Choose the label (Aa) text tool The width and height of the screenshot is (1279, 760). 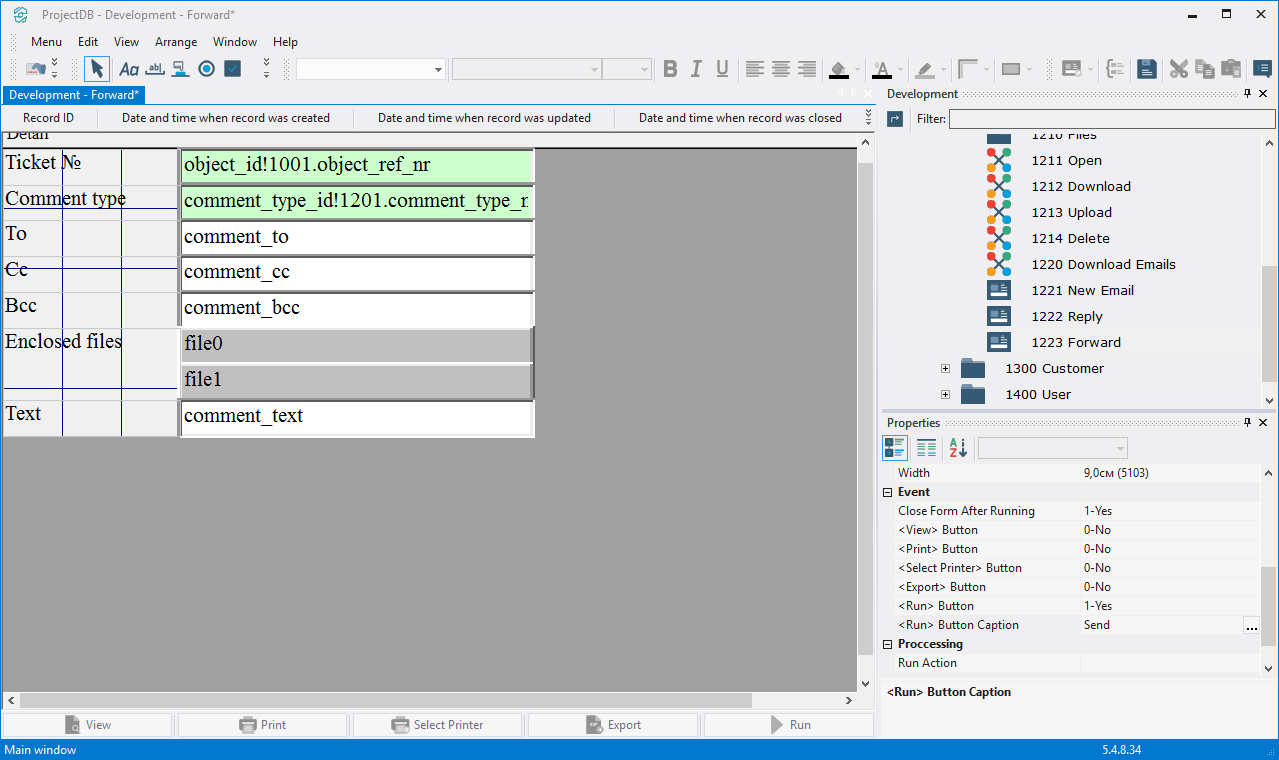[129, 69]
